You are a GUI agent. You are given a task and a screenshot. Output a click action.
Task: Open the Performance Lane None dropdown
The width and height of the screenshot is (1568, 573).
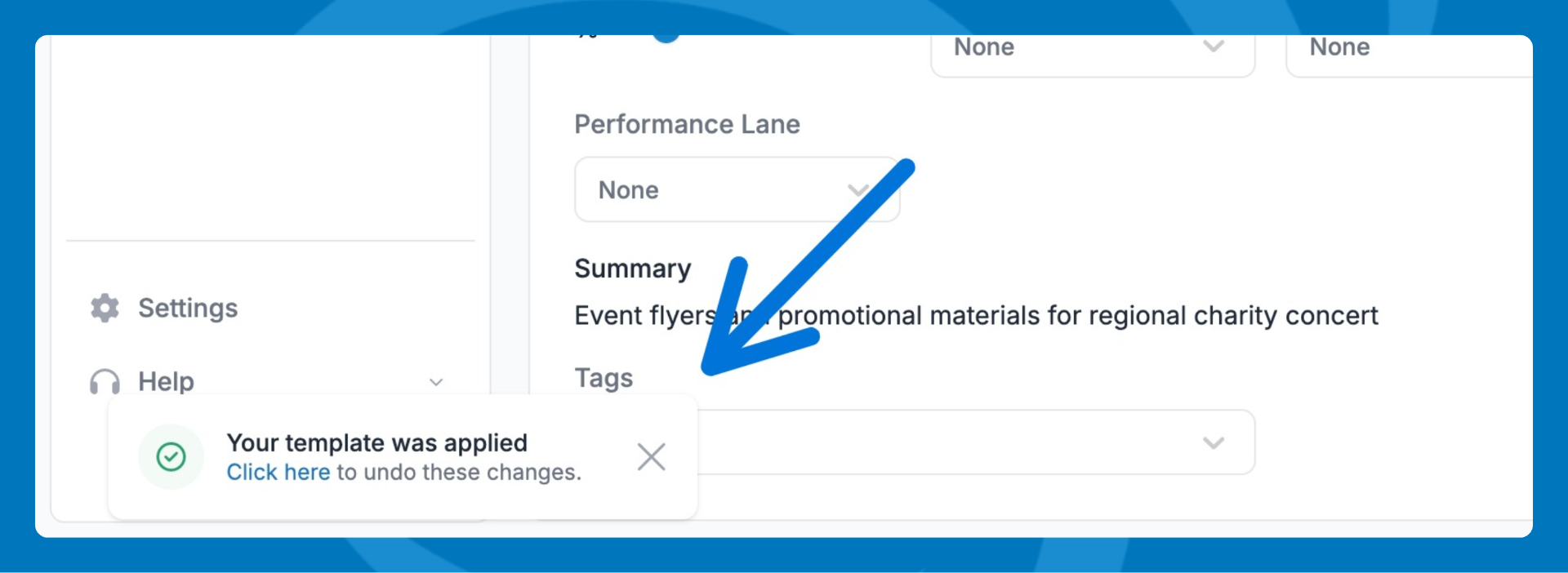click(x=719, y=189)
